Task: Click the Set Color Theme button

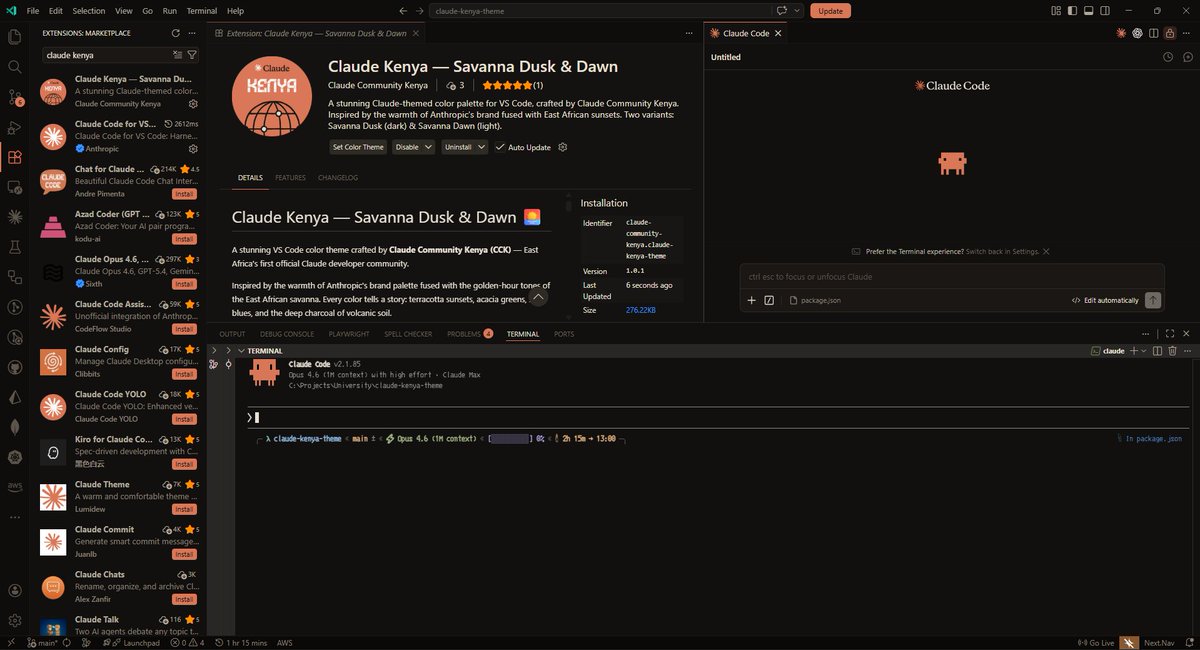Action: pyautogui.click(x=358, y=147)
